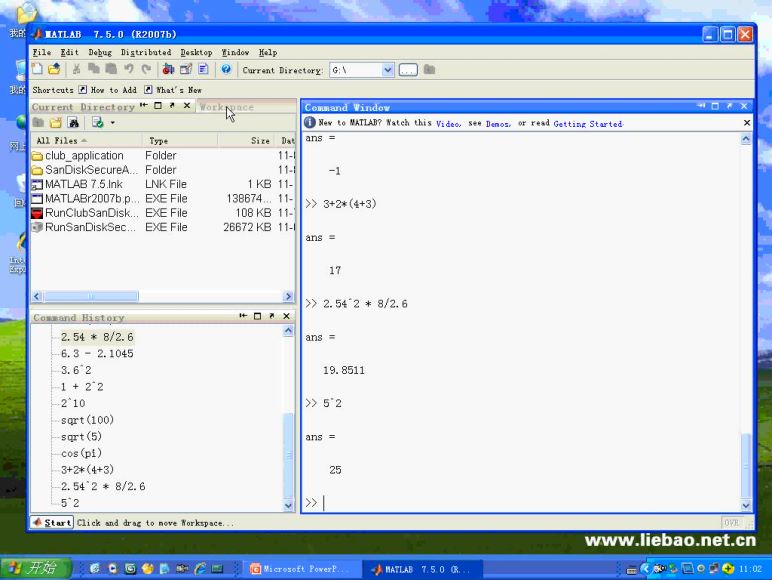Open the Window menu
The width and height of the screenshot is (772, 580).
coord(235,52)
